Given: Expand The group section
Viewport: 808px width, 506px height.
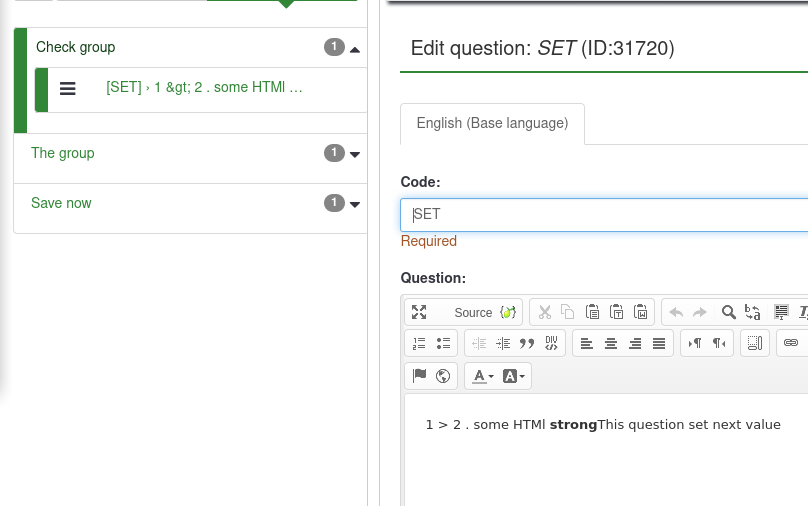Looking at the screenshot, I should [355, 154].
